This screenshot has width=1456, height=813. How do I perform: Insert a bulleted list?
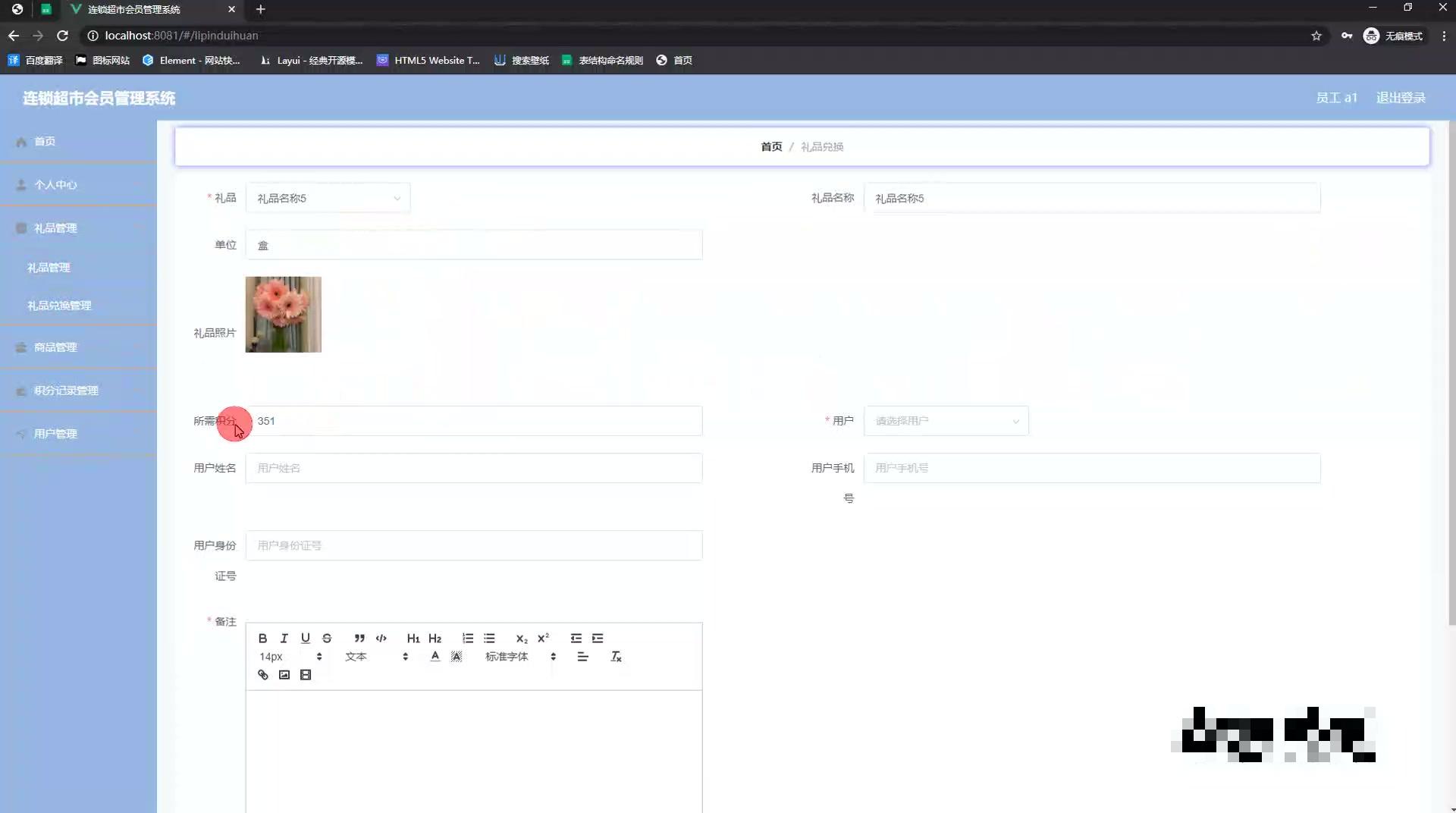tap(489, 638)
